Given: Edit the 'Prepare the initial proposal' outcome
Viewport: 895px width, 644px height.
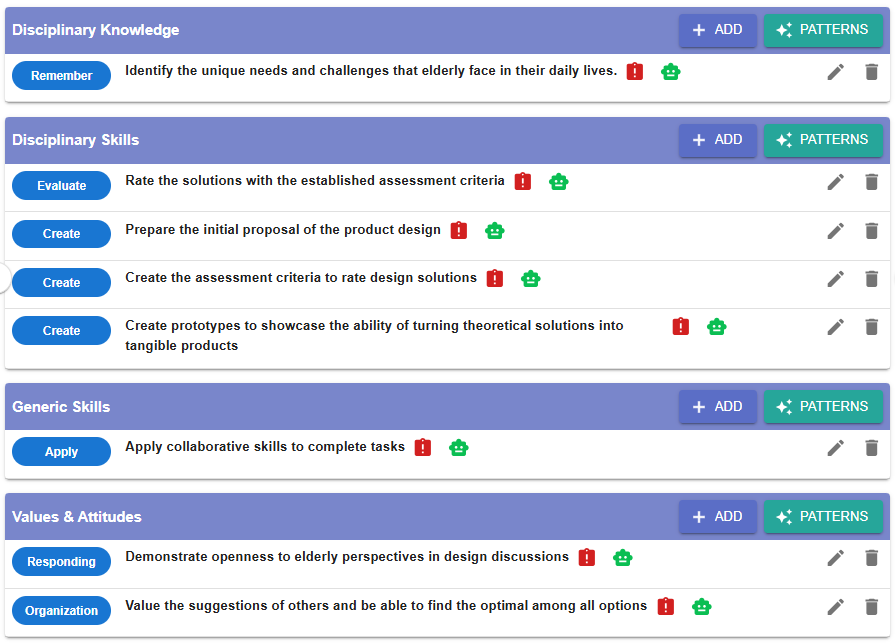Looking at the screenshot, I should tap(836, 231).
